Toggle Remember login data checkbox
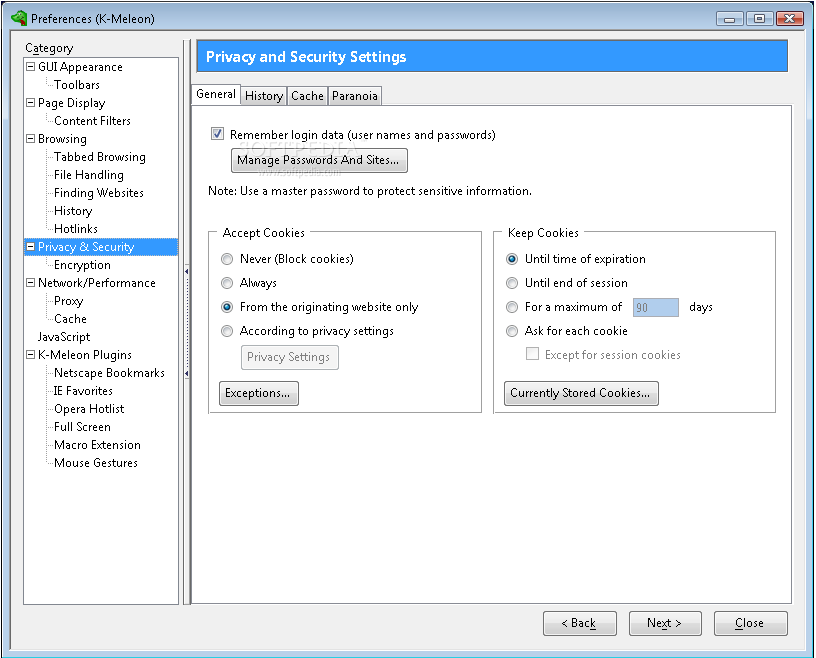The width and height of the screenshot is (816, 658). [x=217, y=134]
